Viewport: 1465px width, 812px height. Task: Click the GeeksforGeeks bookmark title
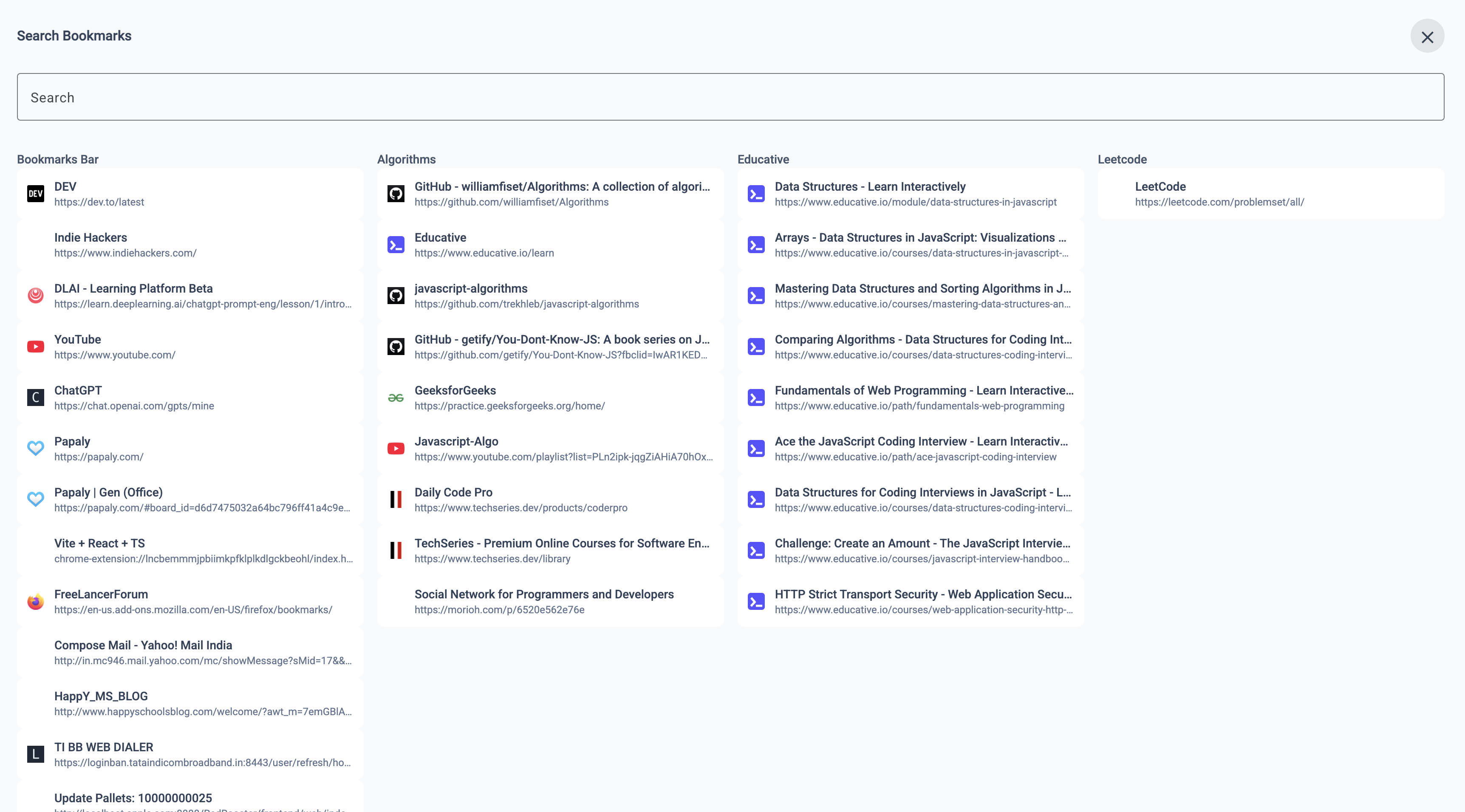click(x=455, y=391)
